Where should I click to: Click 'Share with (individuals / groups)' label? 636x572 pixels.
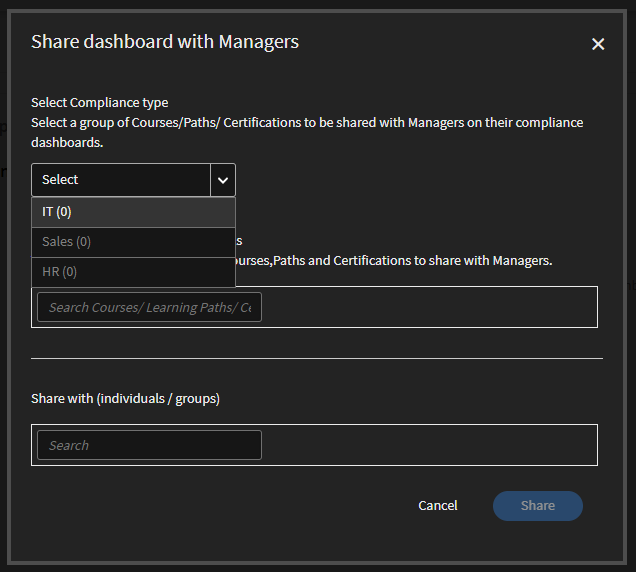(x=125, y=398)
